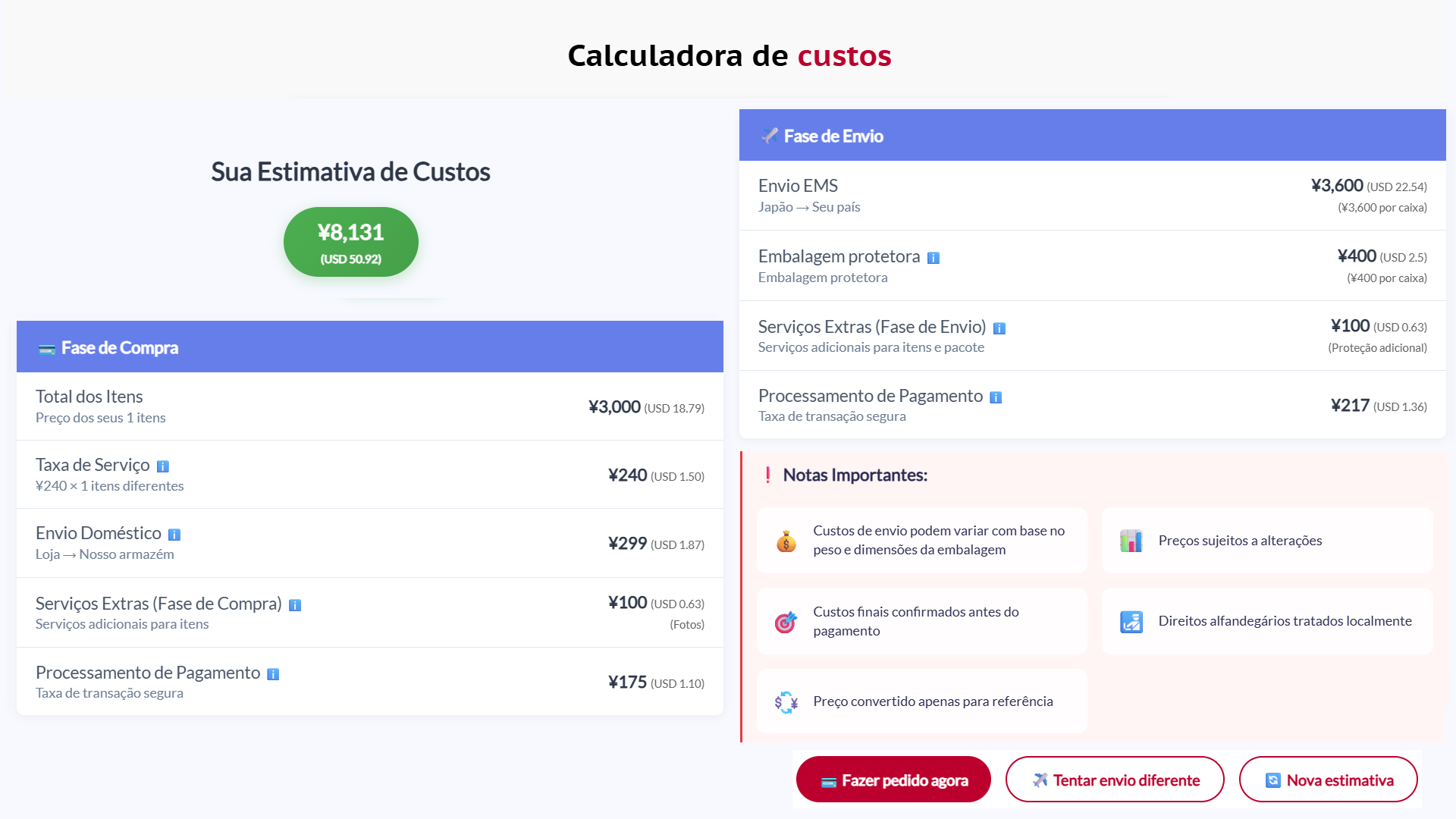Screen dimensions: 1456x819
Task: Select Nova estimativa to recalculate
Action: (x=1328, y=779)
